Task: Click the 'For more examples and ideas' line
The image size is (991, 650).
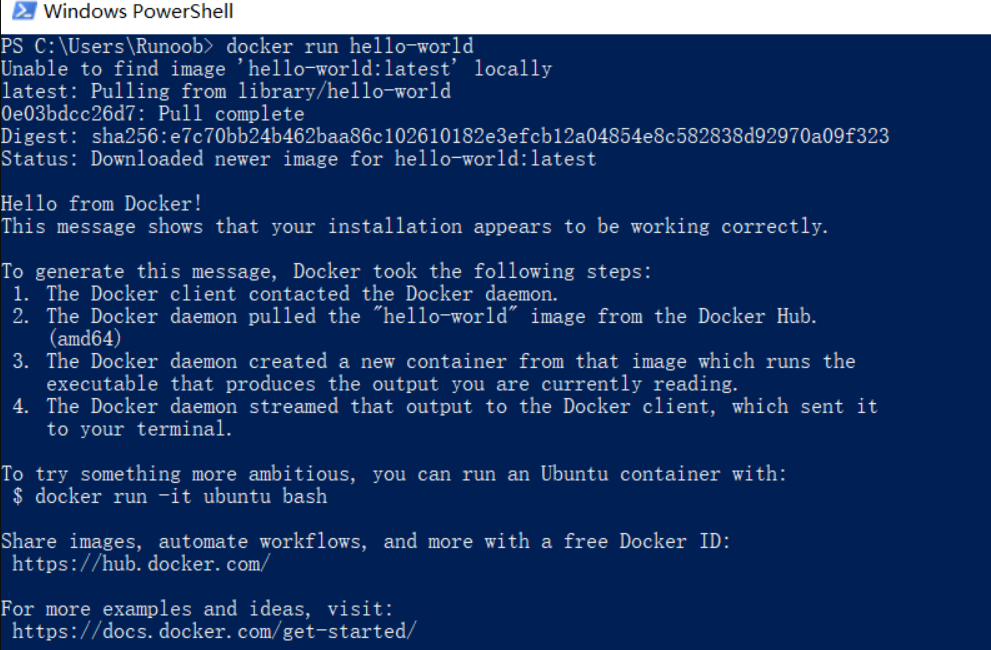Action: (x=197, y=609)
